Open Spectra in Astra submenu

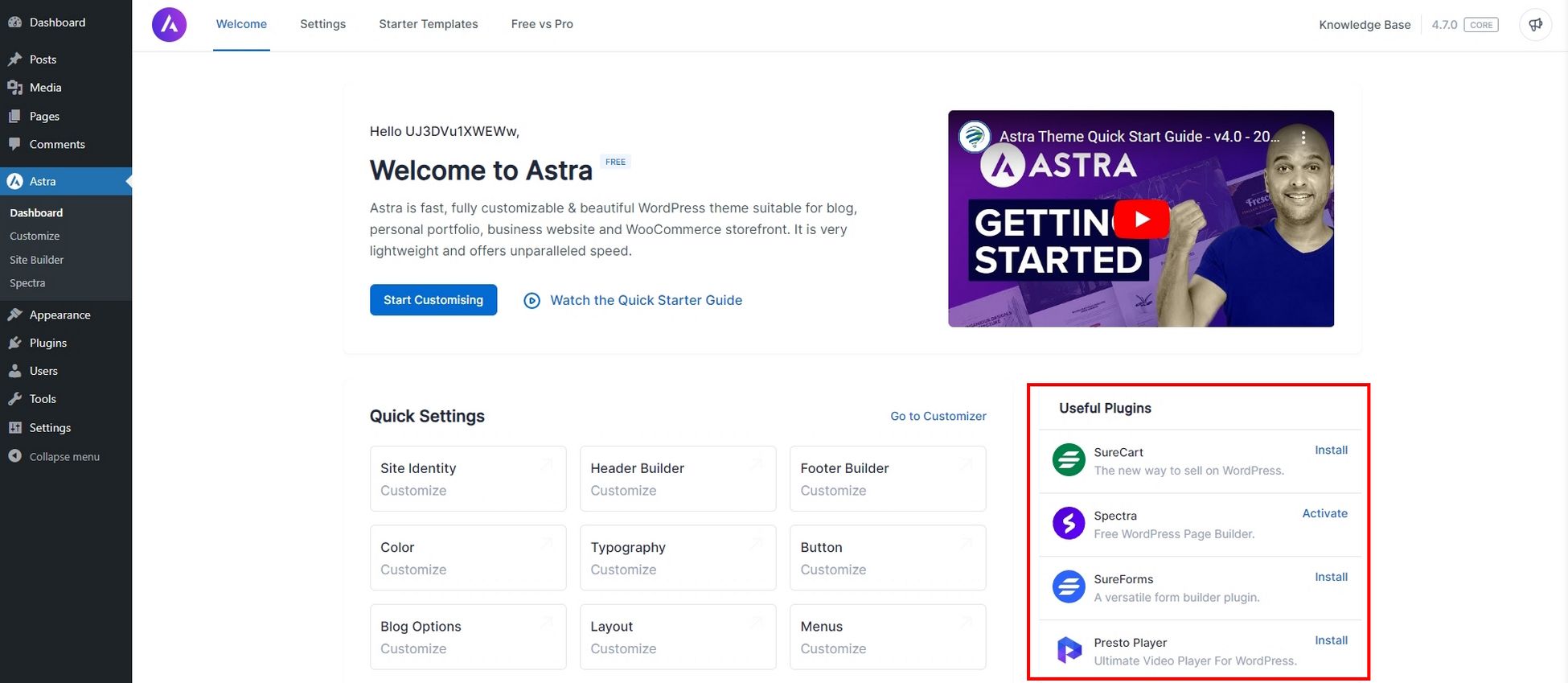pos(27,283)
